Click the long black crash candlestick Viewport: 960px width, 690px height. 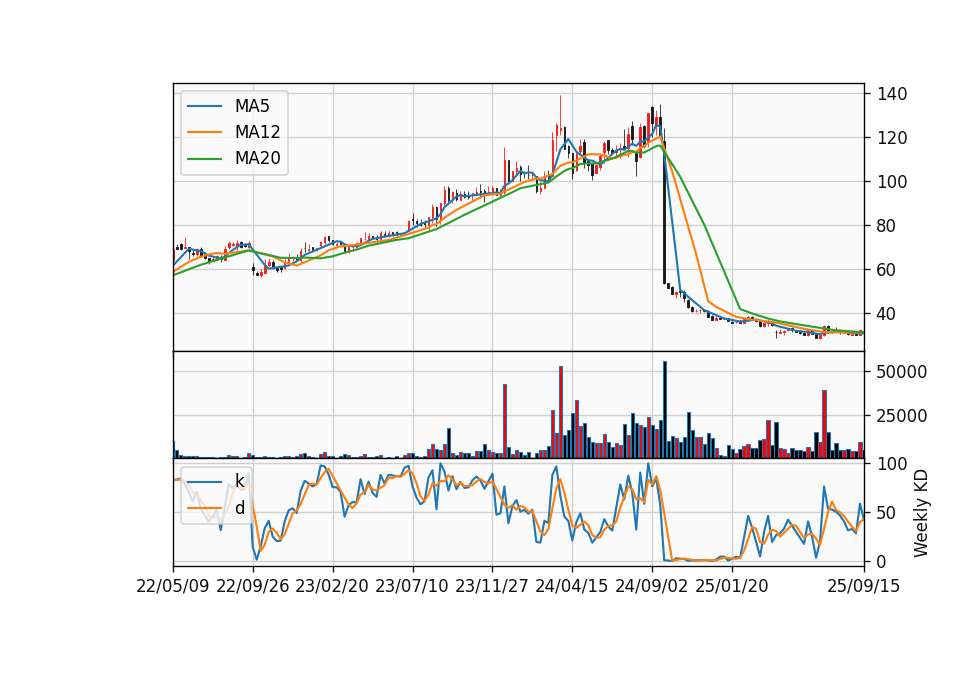pyautogui.click(x=664, y=212)
